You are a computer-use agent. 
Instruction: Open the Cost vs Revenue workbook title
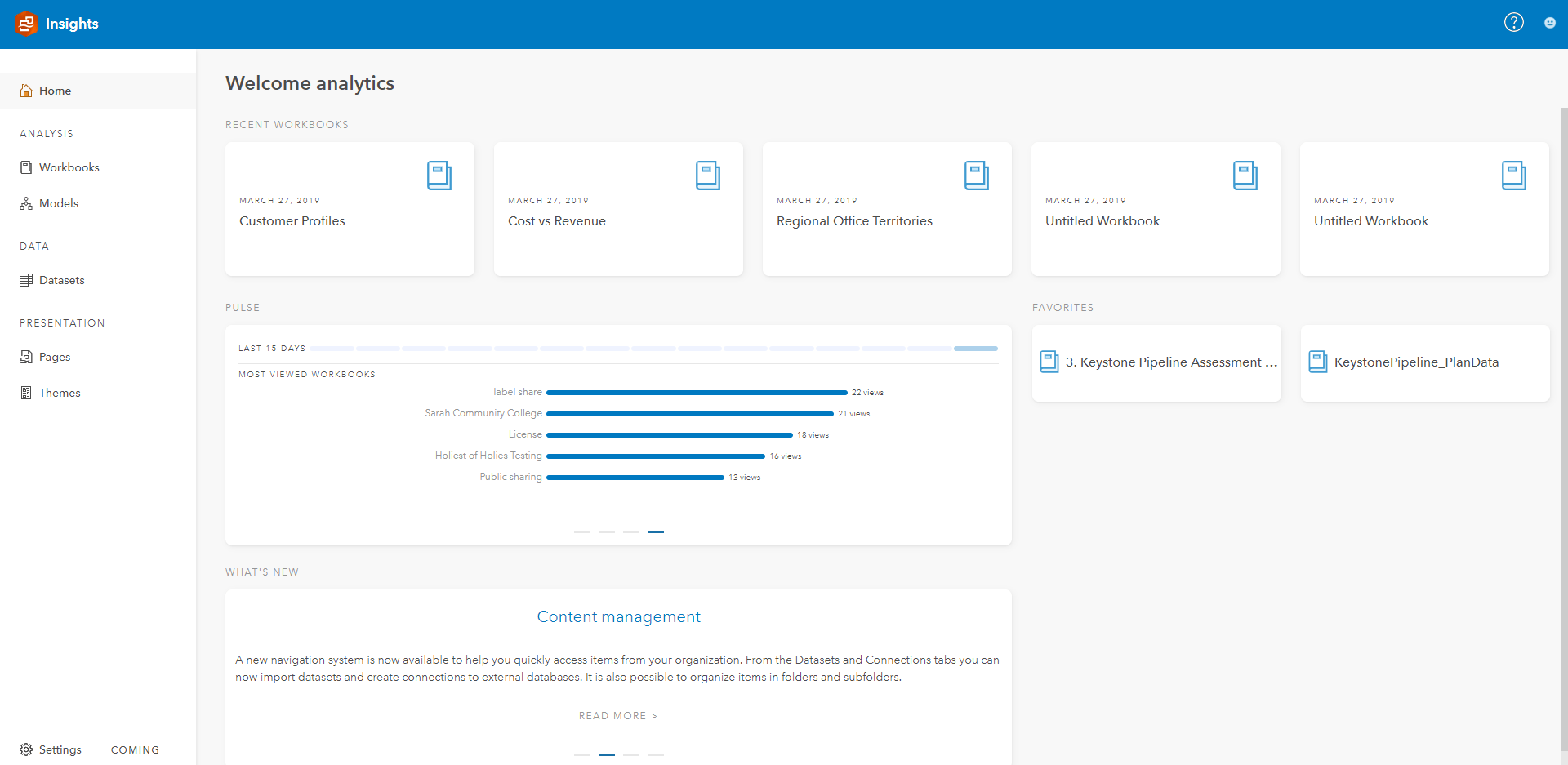(557, 221)
